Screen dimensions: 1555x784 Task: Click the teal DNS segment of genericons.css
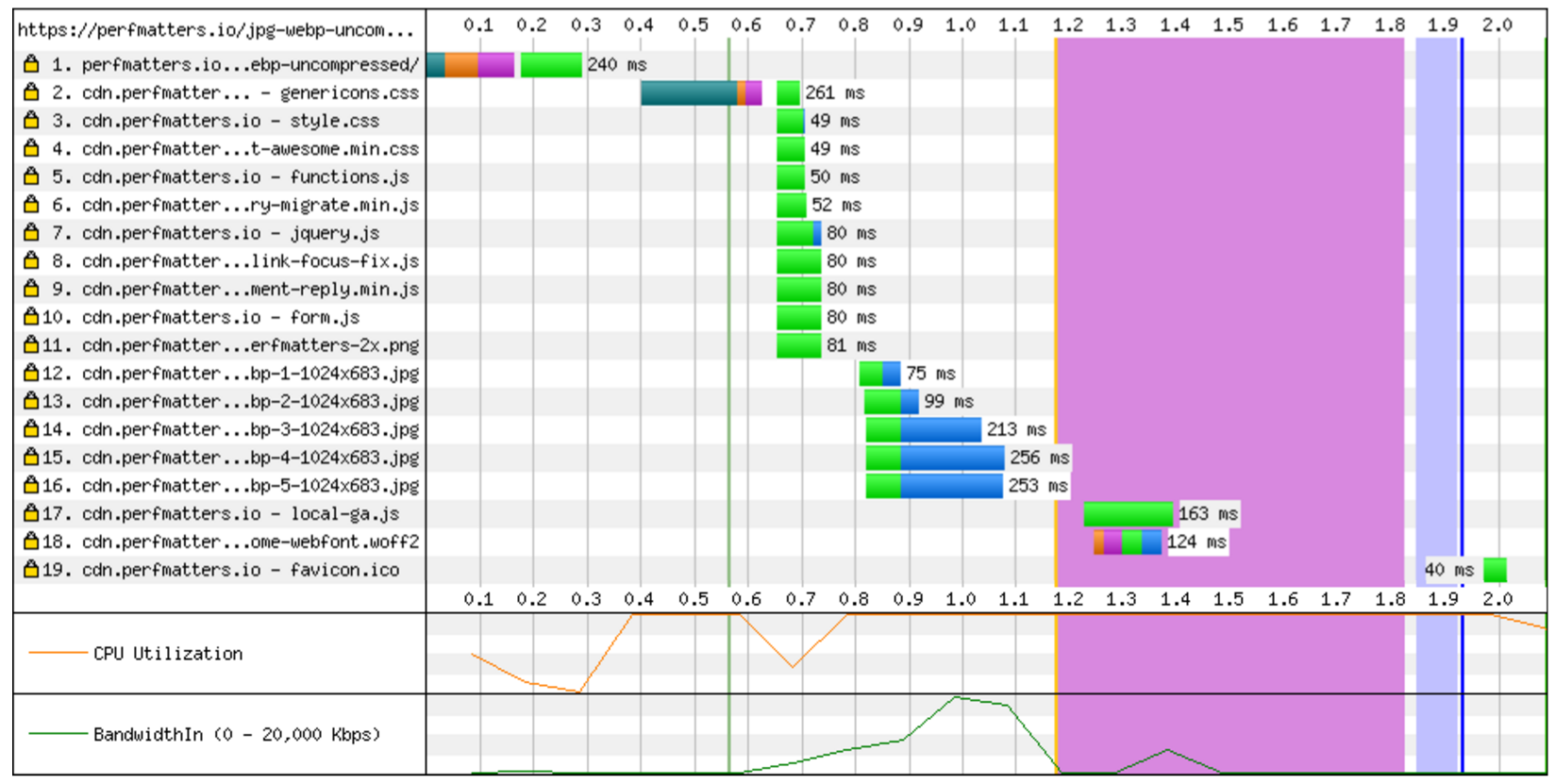689,92
